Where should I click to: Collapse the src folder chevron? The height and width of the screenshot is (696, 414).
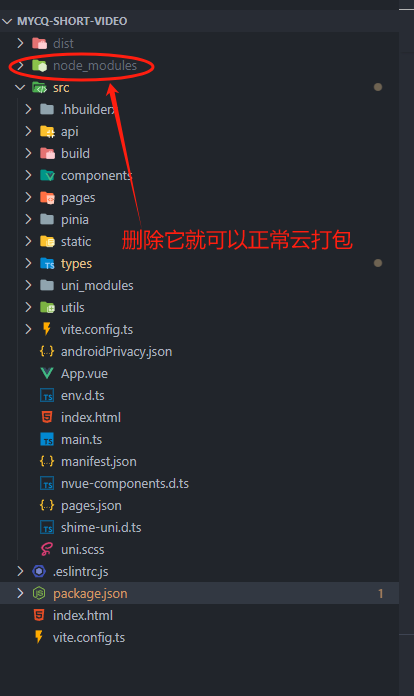click(20, 87)
